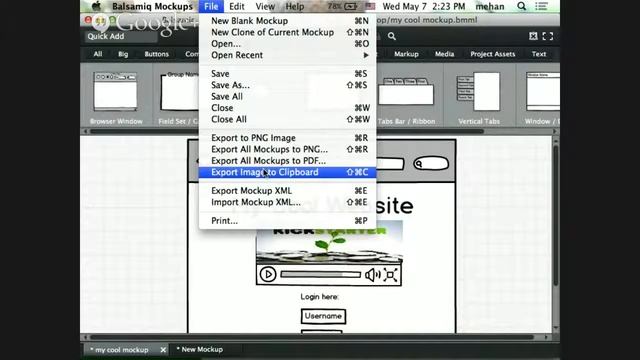The height and width of the screenshot is (360, 640).
Task: Show Project Assets category
Action: [493, 54]
